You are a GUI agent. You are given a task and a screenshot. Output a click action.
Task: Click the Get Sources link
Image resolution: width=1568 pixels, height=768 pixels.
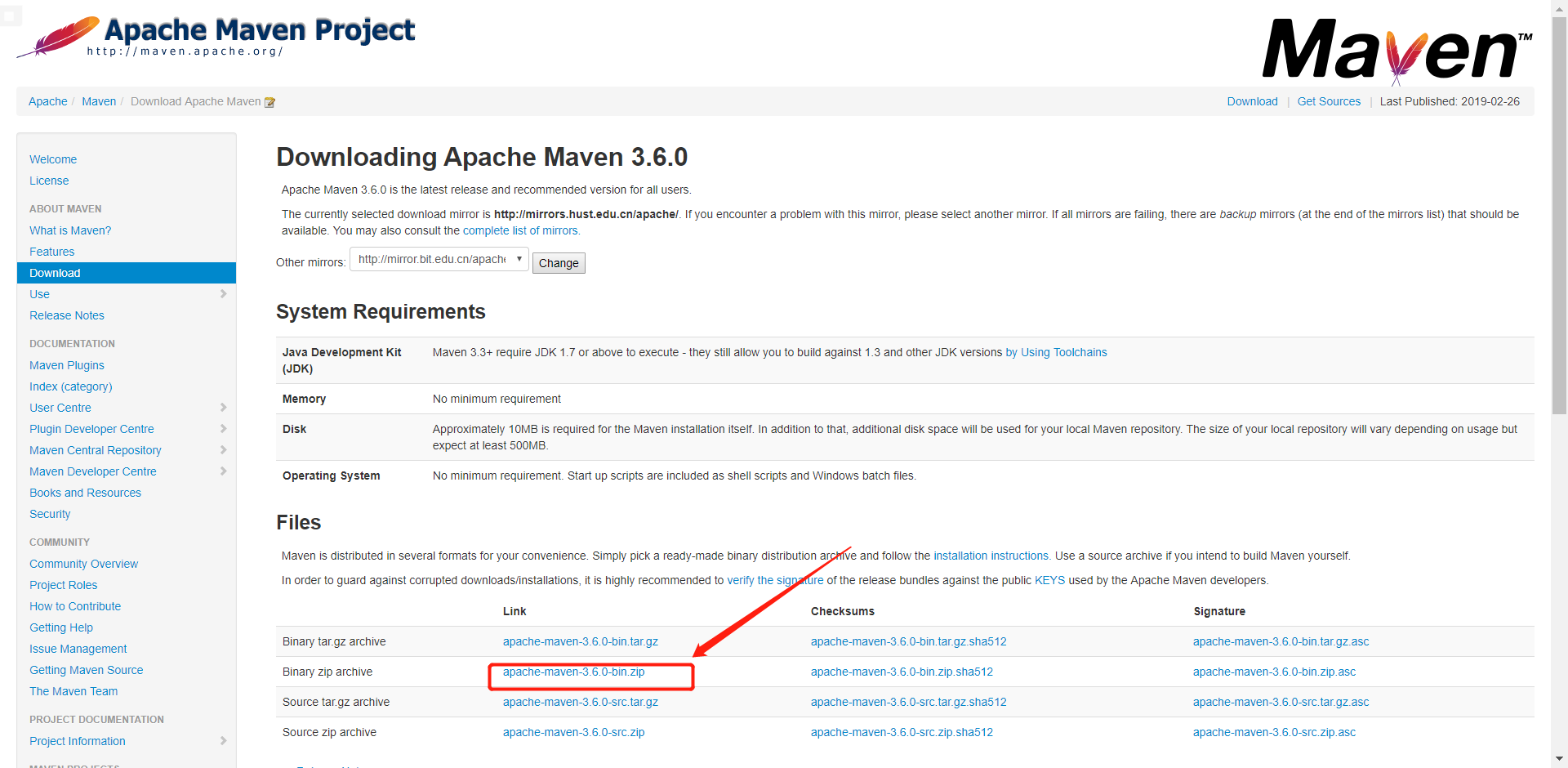[1329, 101]
